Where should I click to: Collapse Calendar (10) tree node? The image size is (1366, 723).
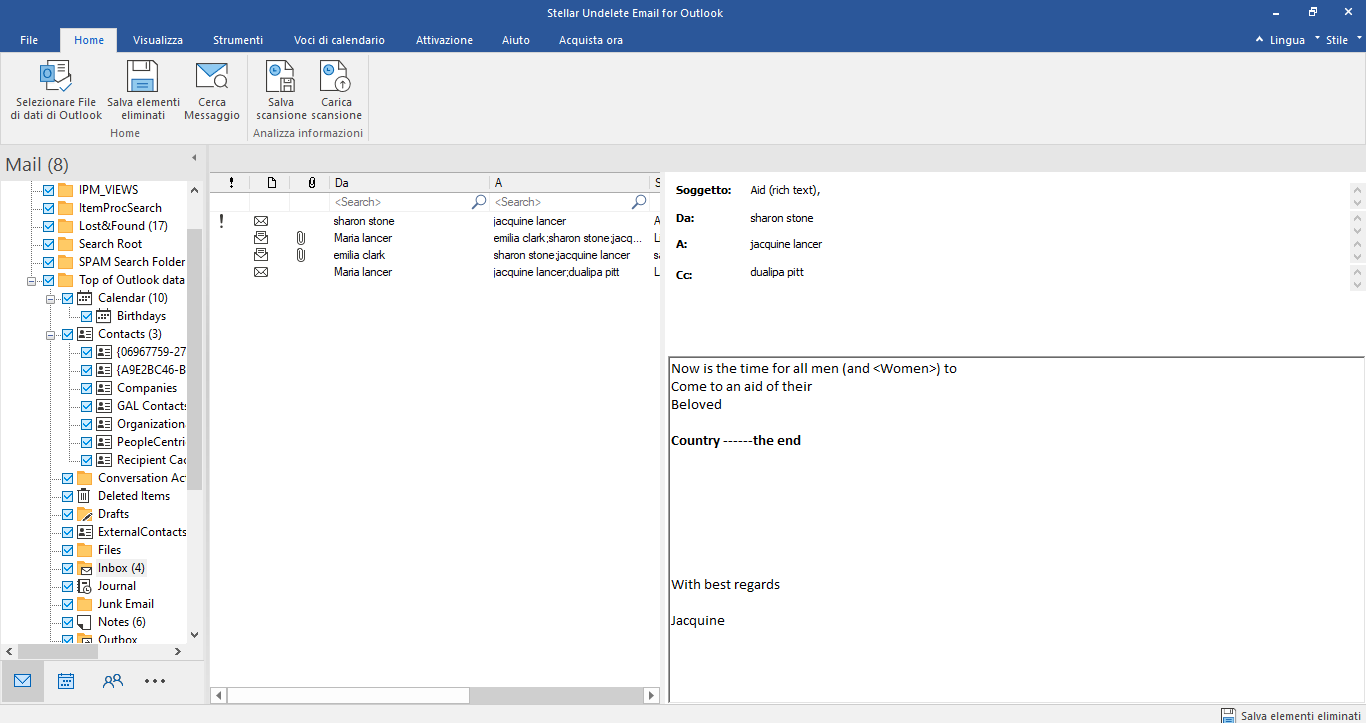(x=51, y=298)
